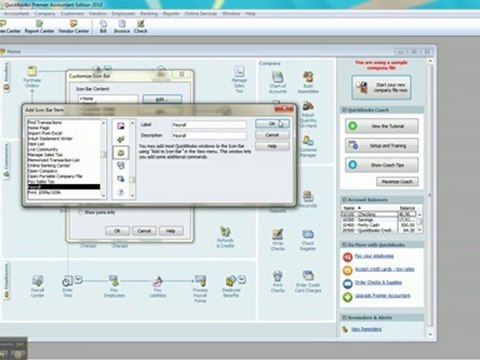Open the Employees menu
The image size is (480, 360).
tap(123, 14)
